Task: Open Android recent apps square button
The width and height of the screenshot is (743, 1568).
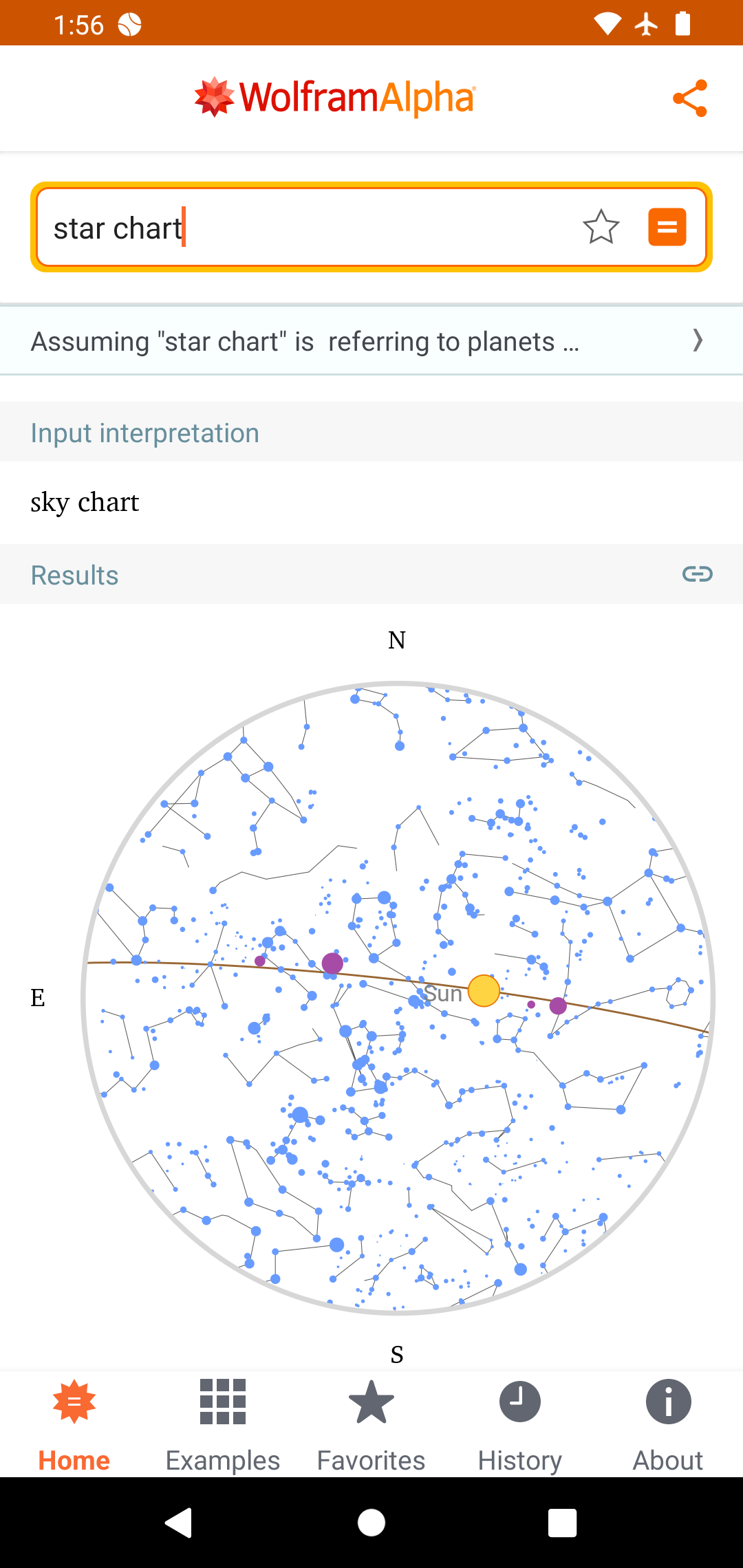Action: point(562,1523)
